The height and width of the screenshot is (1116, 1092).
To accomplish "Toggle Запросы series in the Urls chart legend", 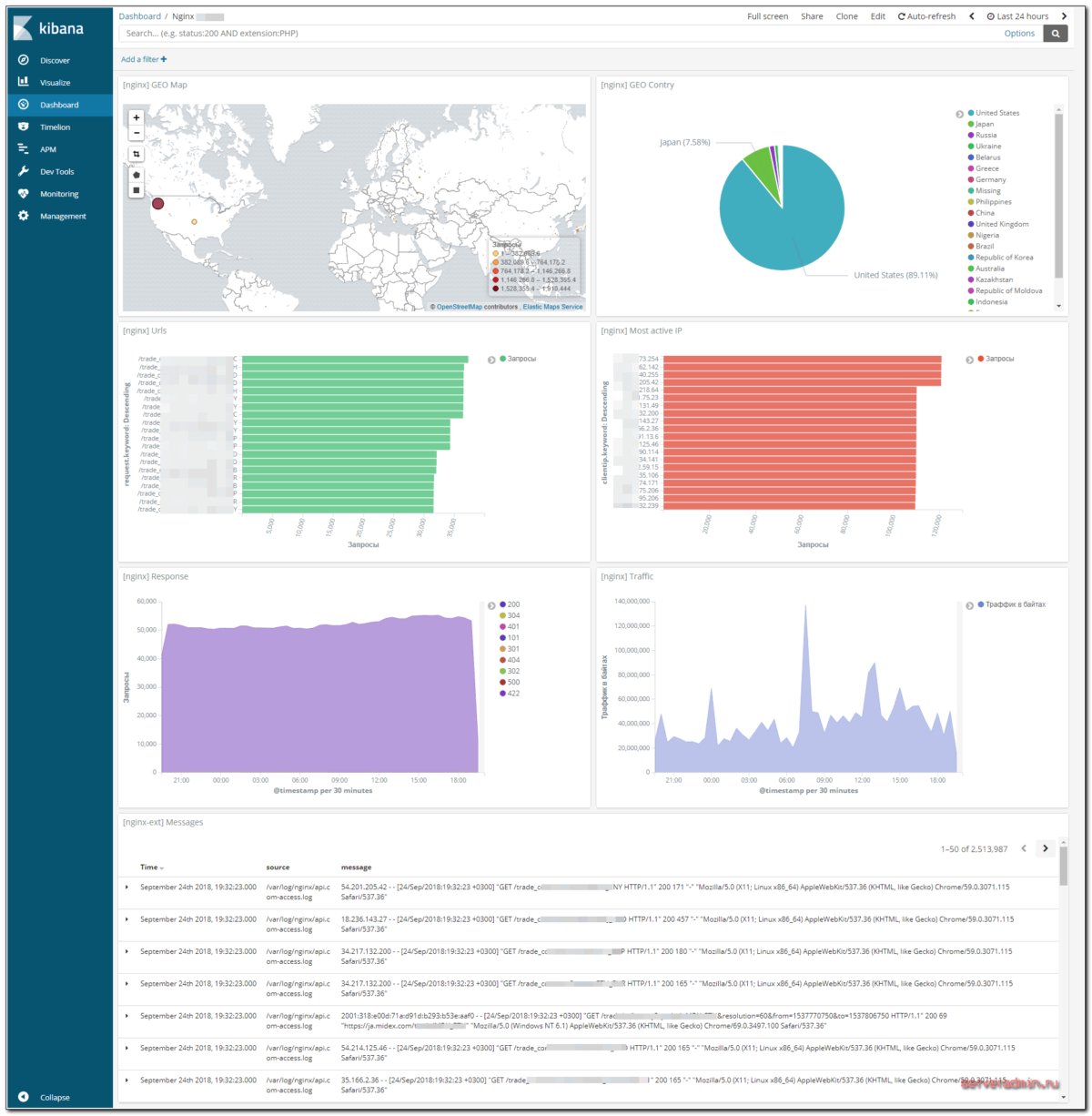I will pos(522,359).
